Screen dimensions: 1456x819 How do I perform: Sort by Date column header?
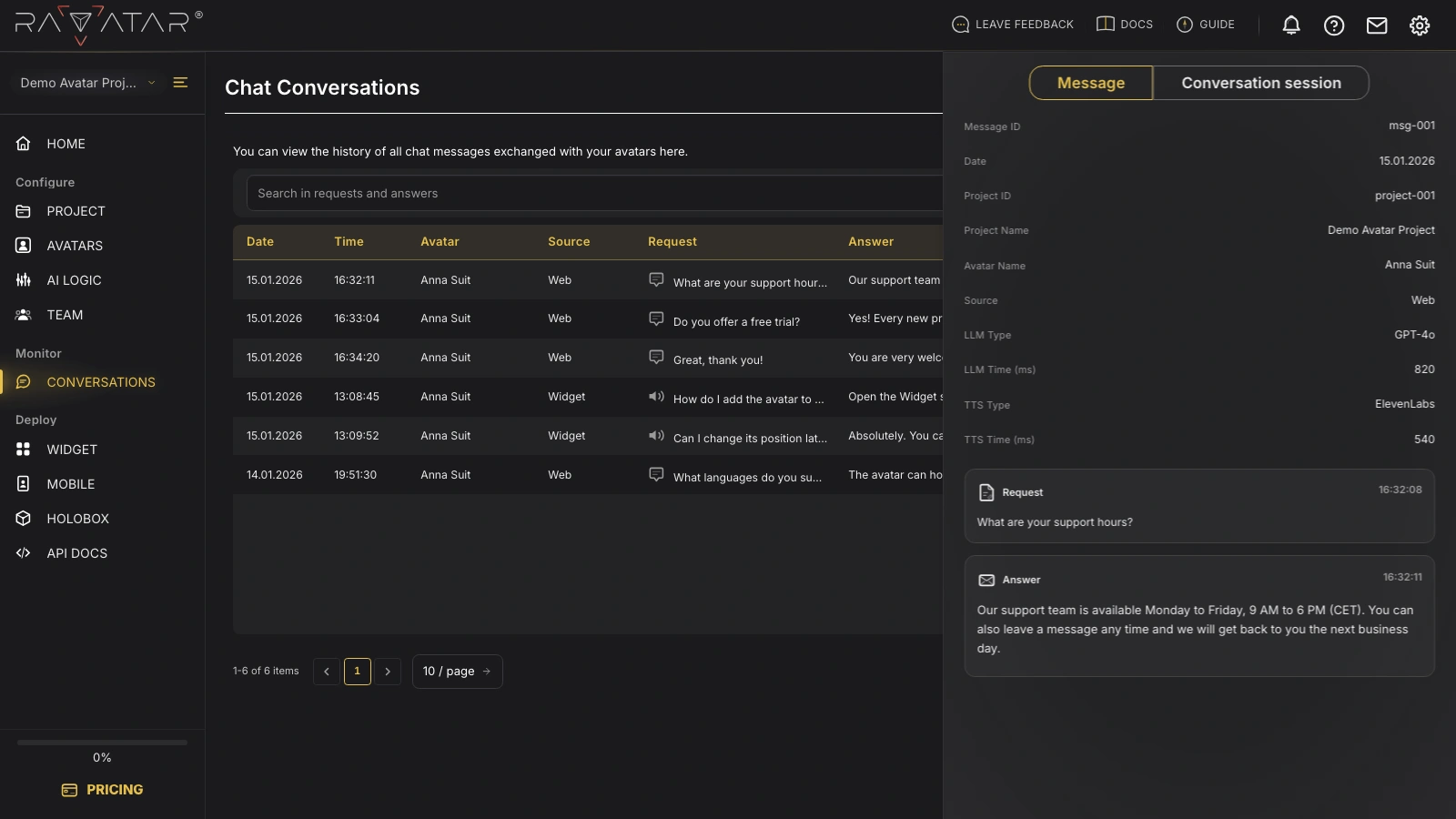260,241
